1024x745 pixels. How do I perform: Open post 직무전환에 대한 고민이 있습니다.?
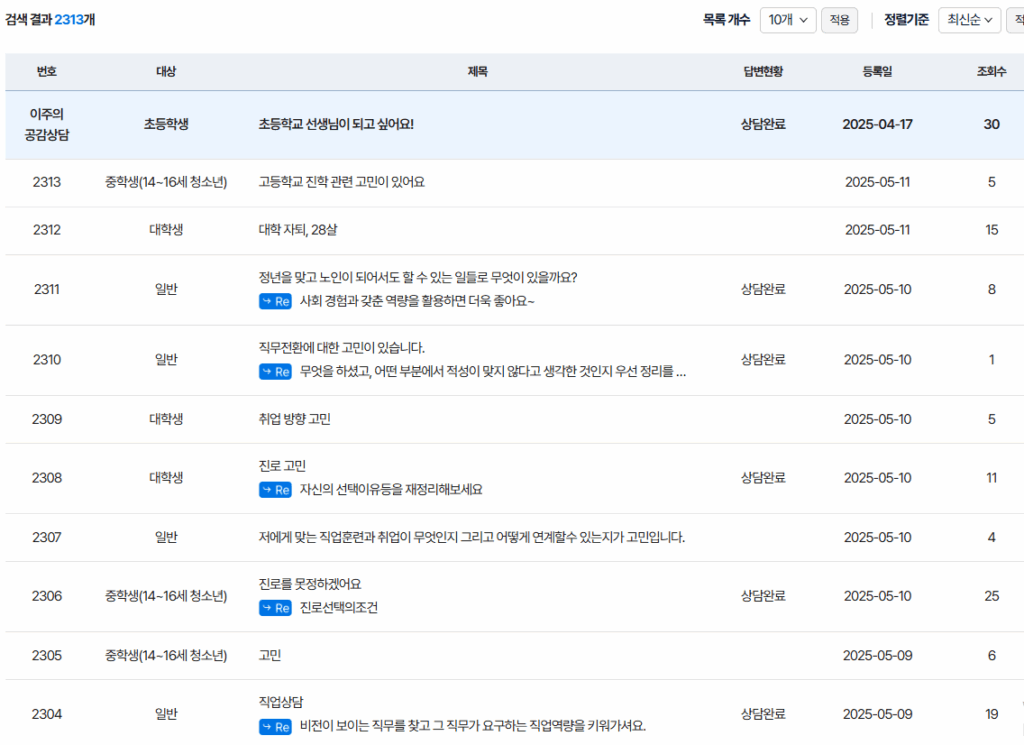click(342, 348)
